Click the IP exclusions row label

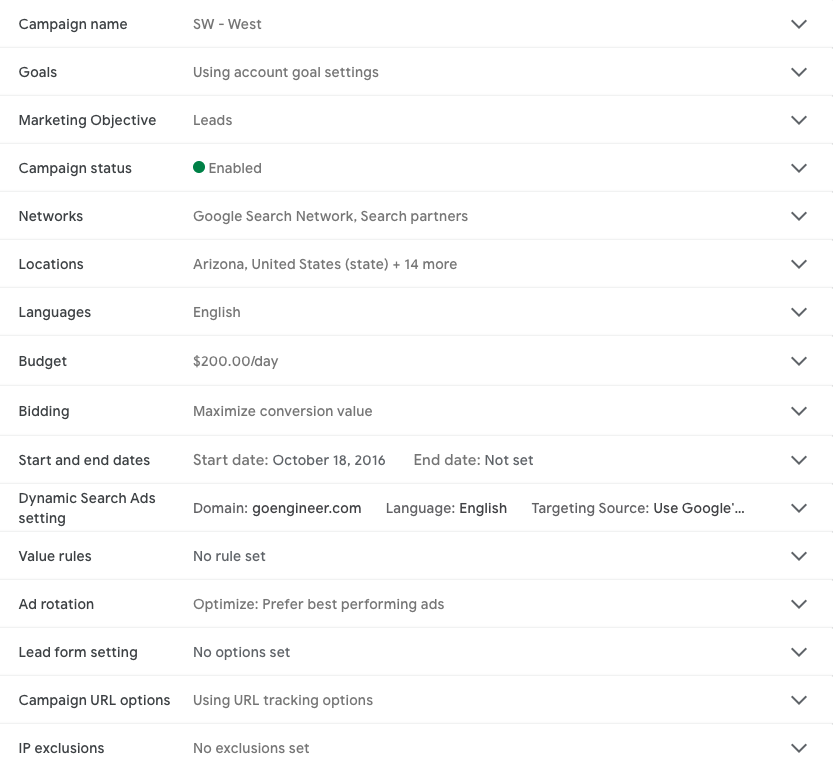pyautogui.click(x=61, y=748)
